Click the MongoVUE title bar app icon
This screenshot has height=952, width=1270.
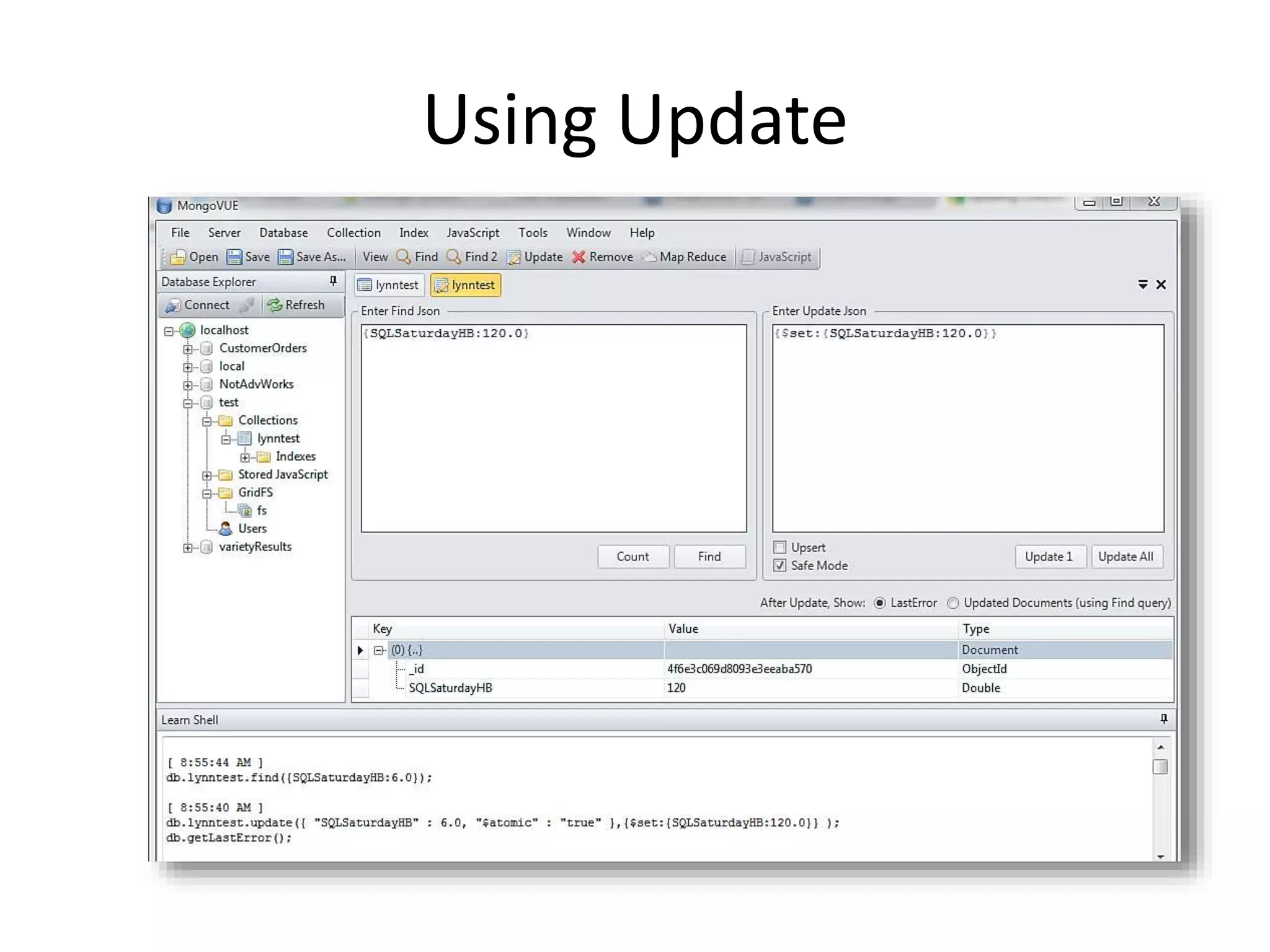(164, 206)
